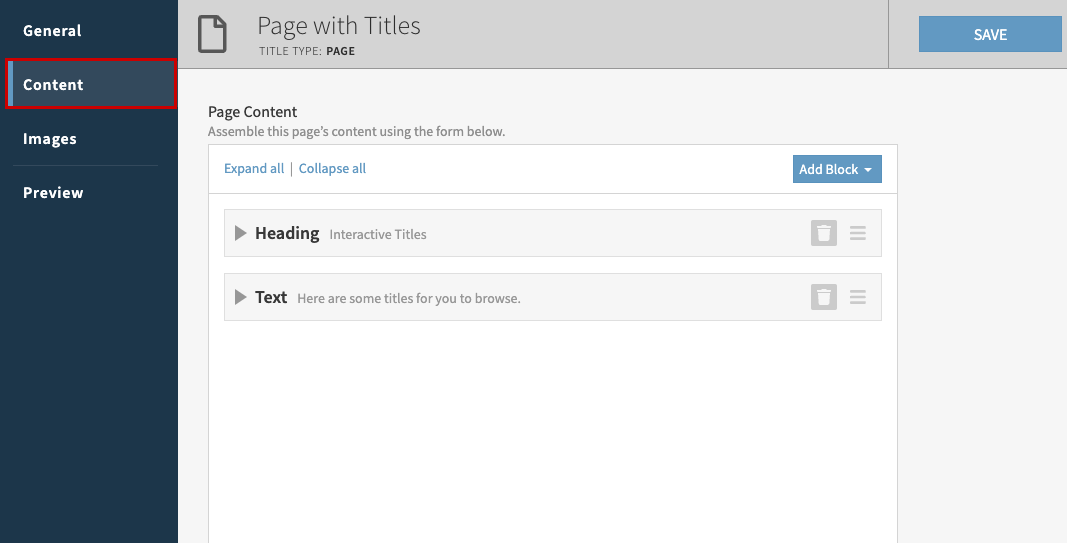Click the Expand all link
The image size is (1067, 543).
(254, 169)
